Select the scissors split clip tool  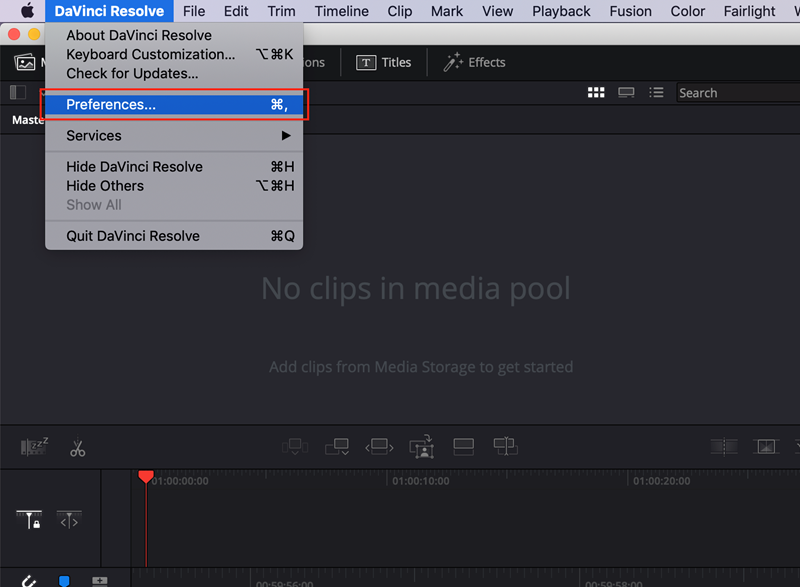(x=78, y=447)
